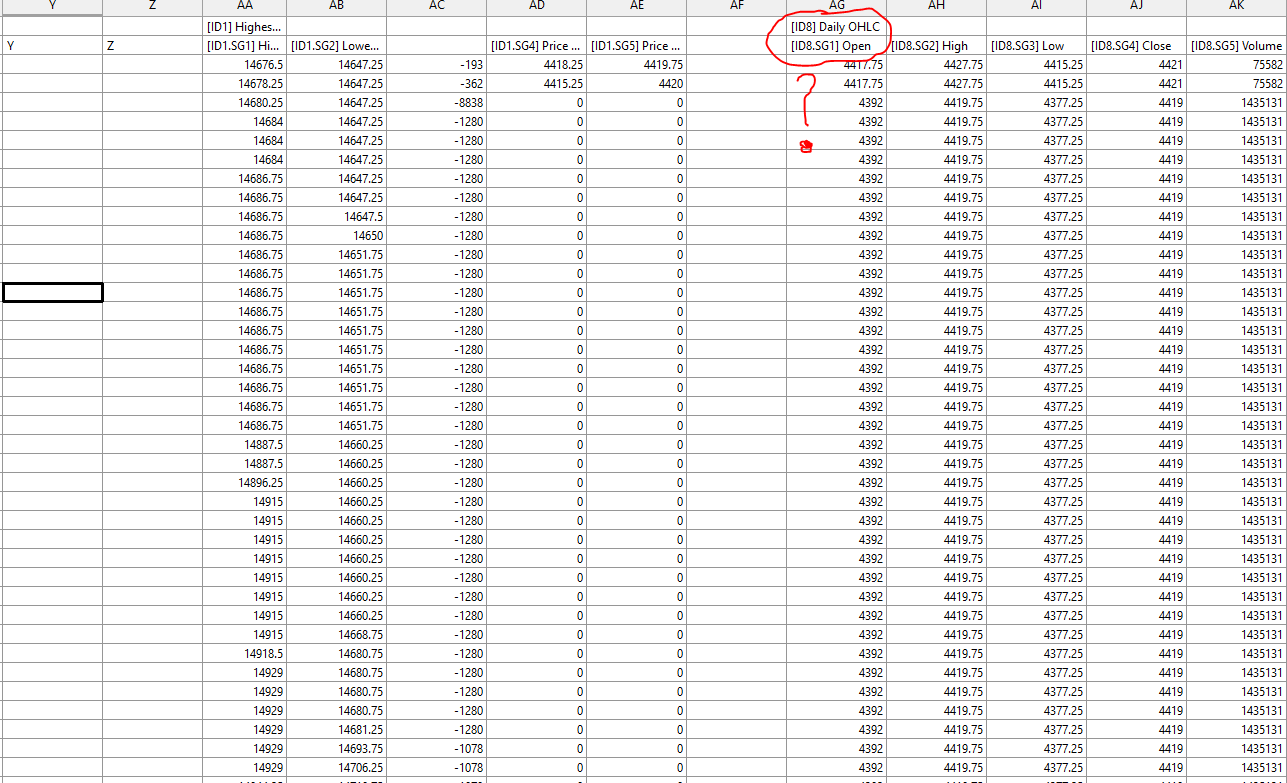
Task: Select the 4418.25 value cell
Action: coord(536,65)
